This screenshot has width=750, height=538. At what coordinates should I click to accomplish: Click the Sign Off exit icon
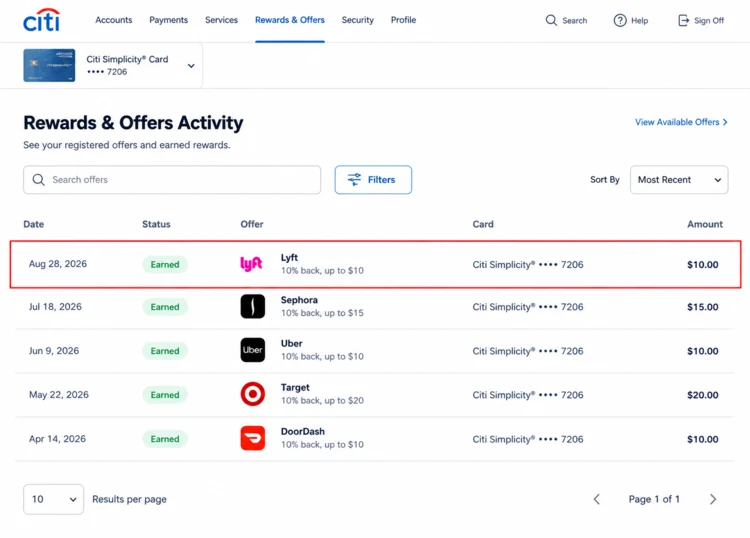coord(684,21)
